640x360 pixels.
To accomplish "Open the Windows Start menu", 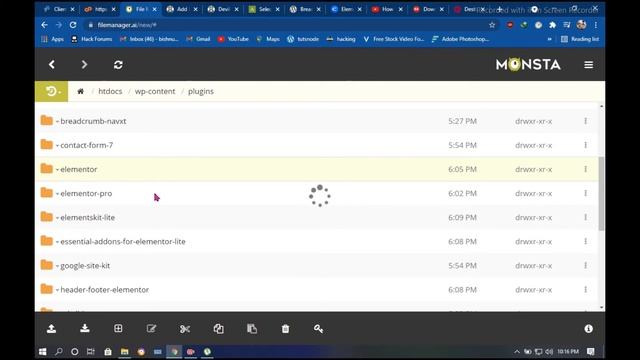I will pos(42,351).
